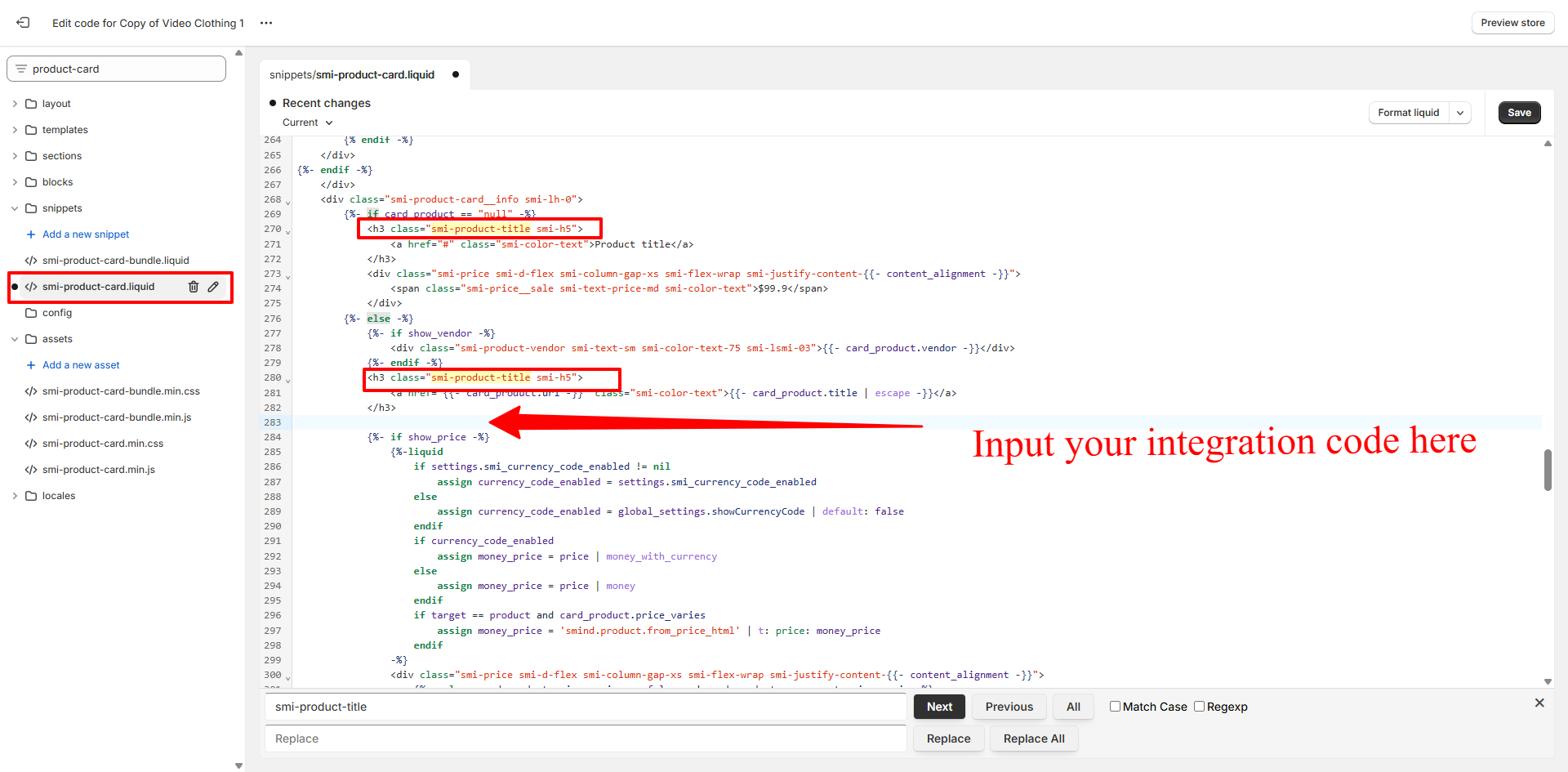
Task: Open smi-product-card-bundle.min.js file
Action: point(117,417)
